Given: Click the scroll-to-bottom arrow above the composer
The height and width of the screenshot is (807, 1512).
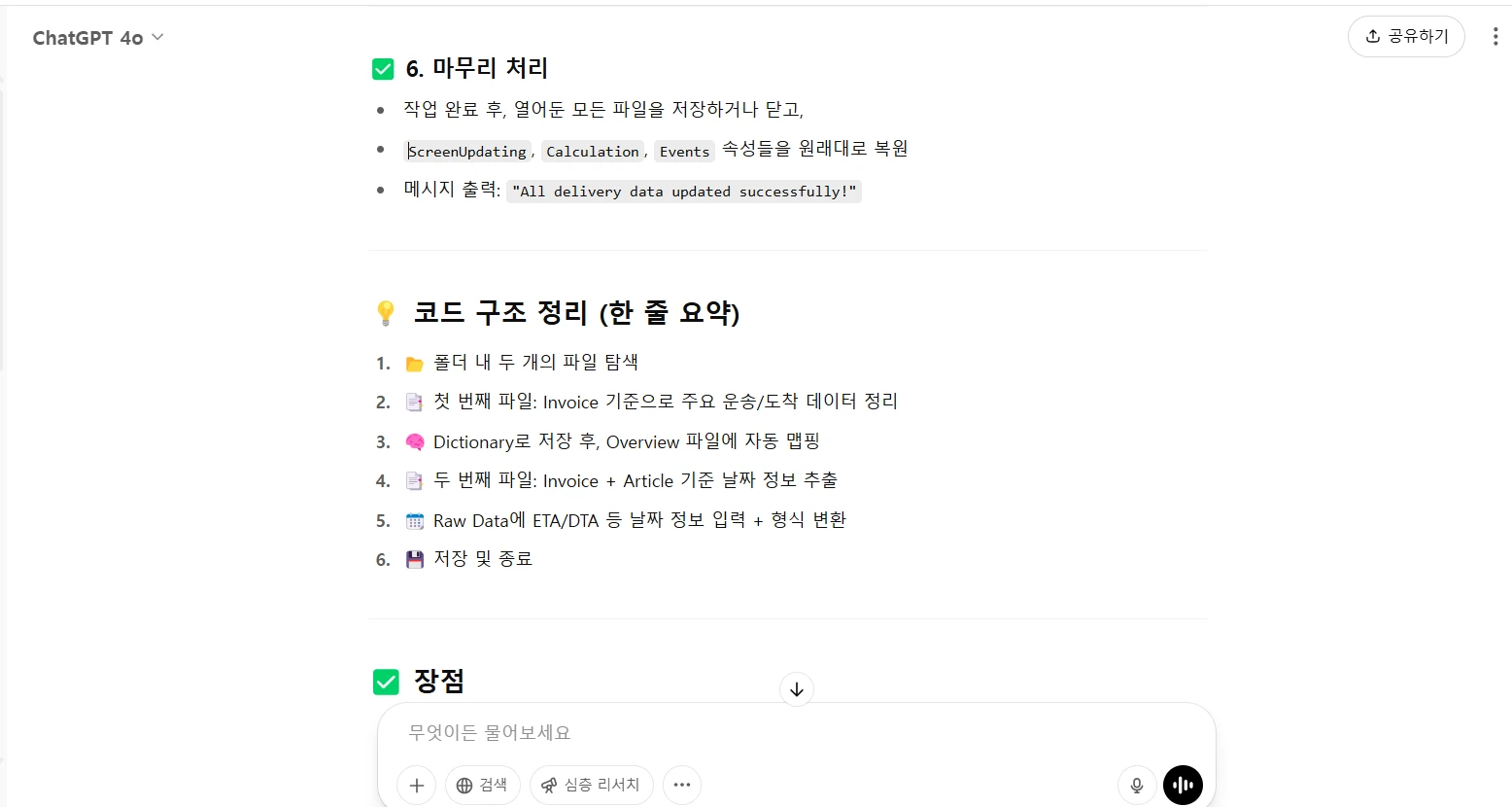Looking at the screenshot, I should point(797,689).
